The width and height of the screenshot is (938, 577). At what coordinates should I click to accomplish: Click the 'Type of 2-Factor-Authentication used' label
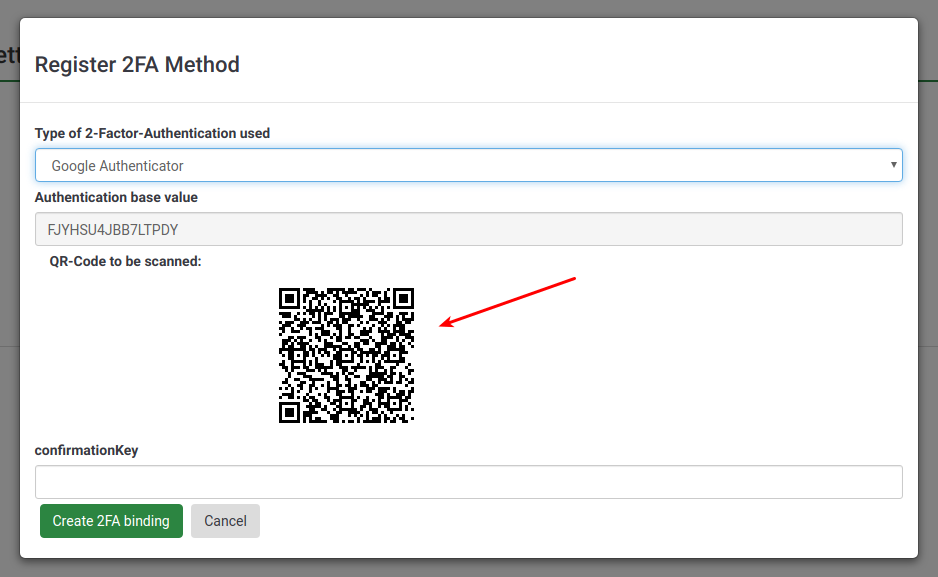click(x=152, y=133)
